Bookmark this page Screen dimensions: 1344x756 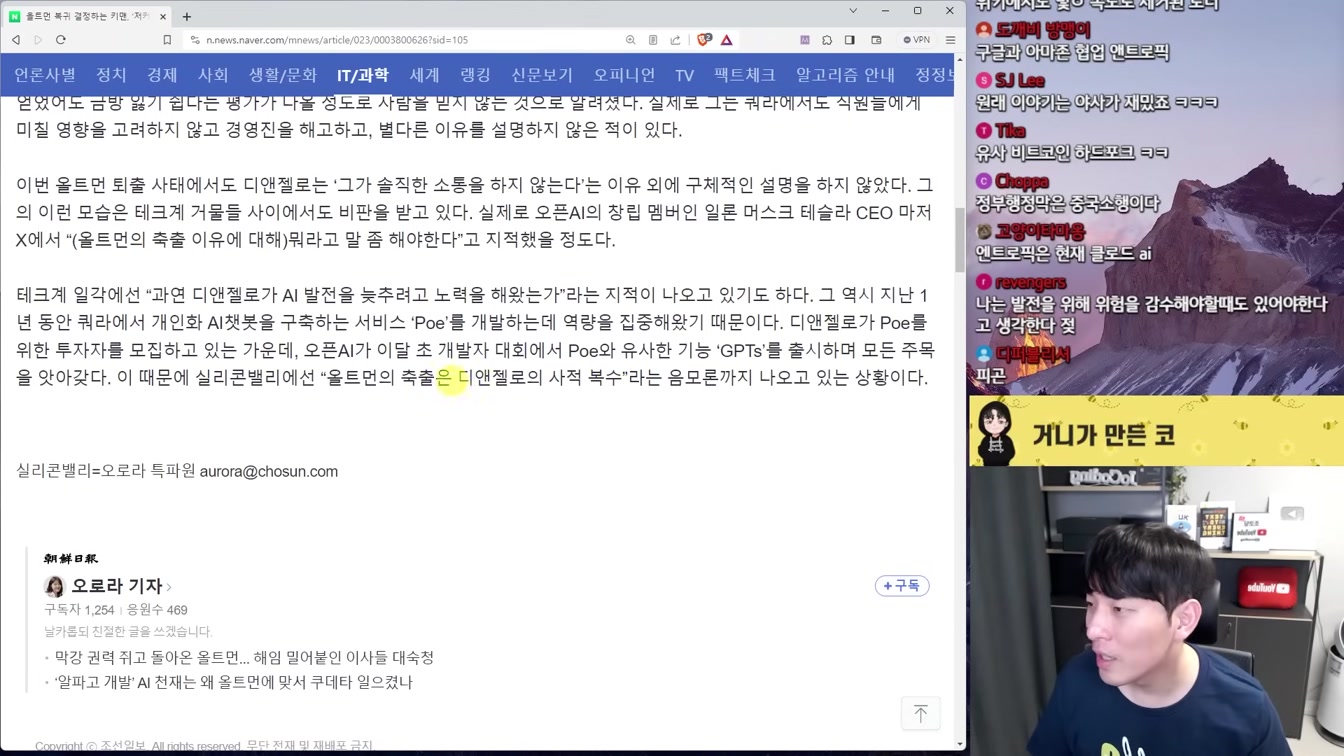pyautogui.click(x=167, y=40)
